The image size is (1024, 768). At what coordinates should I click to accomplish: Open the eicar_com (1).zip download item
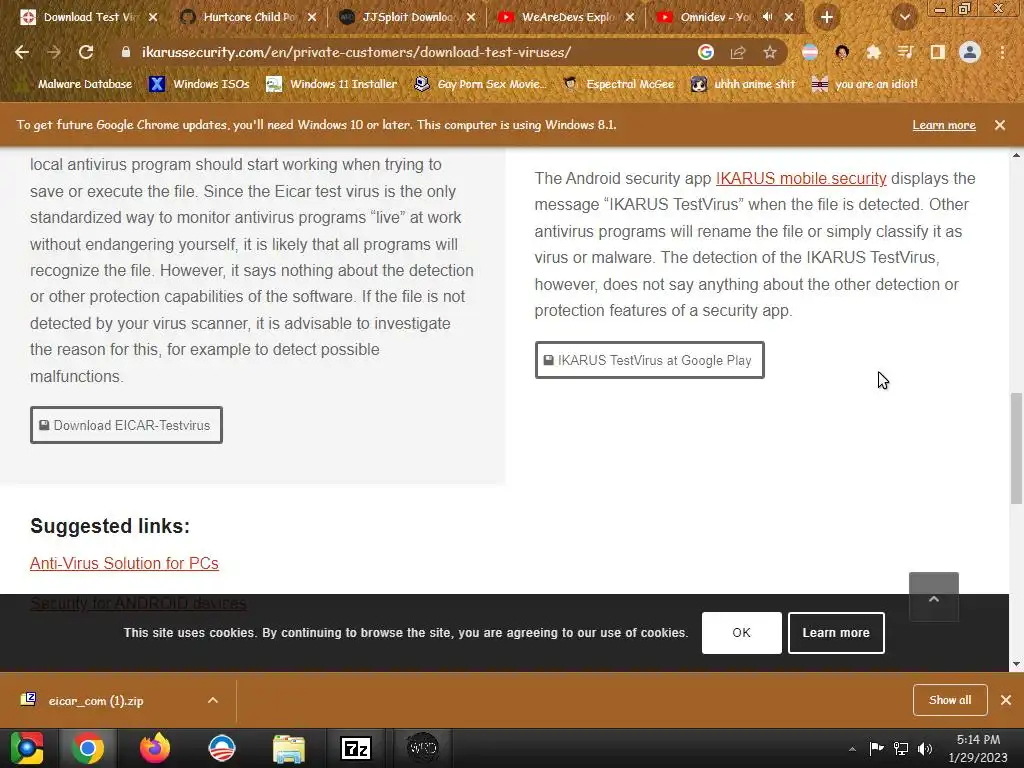[x=96, y=700]
